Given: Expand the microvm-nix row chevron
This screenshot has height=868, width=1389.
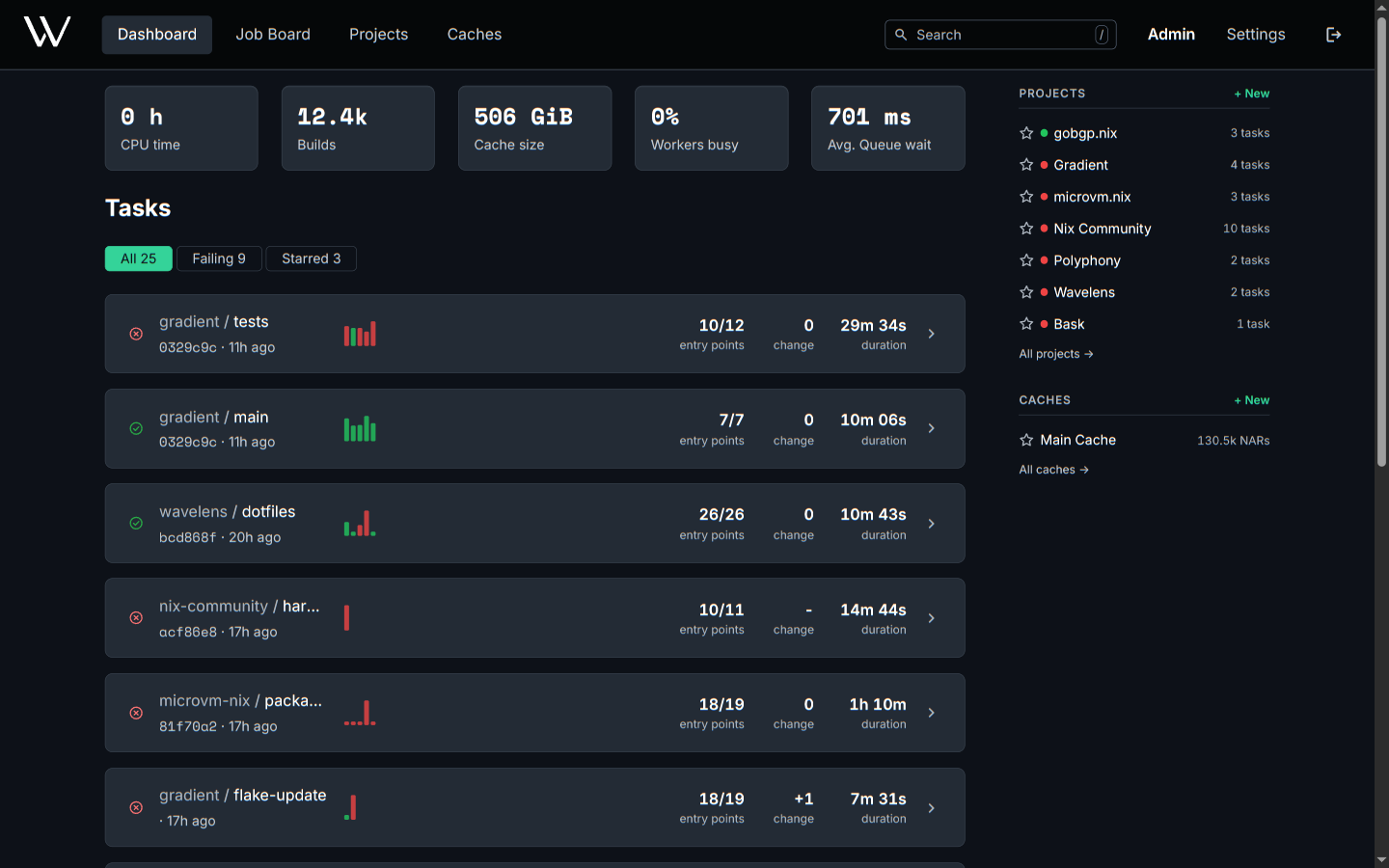Looking at the screenshot, I should [931, 713].
